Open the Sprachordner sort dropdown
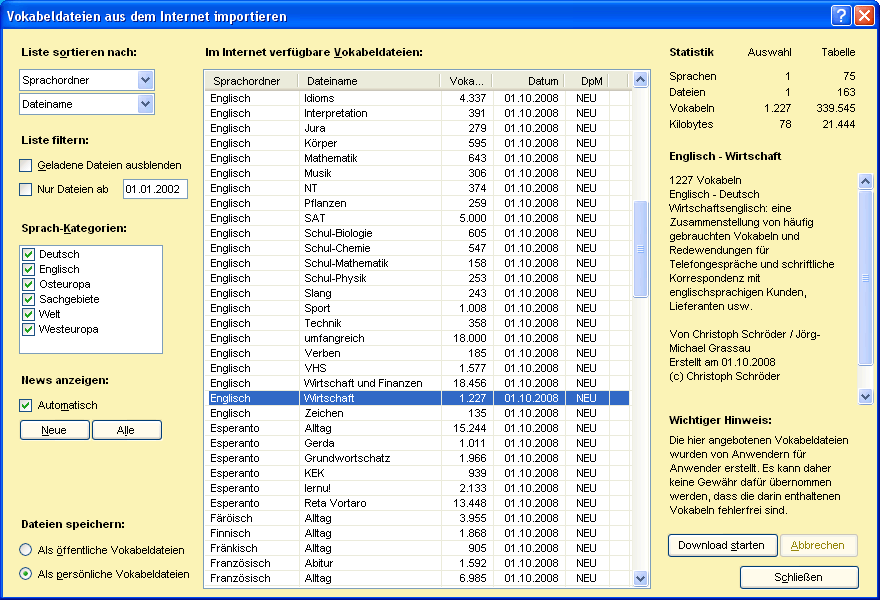880x600 pixels. [x=145, y=80]
